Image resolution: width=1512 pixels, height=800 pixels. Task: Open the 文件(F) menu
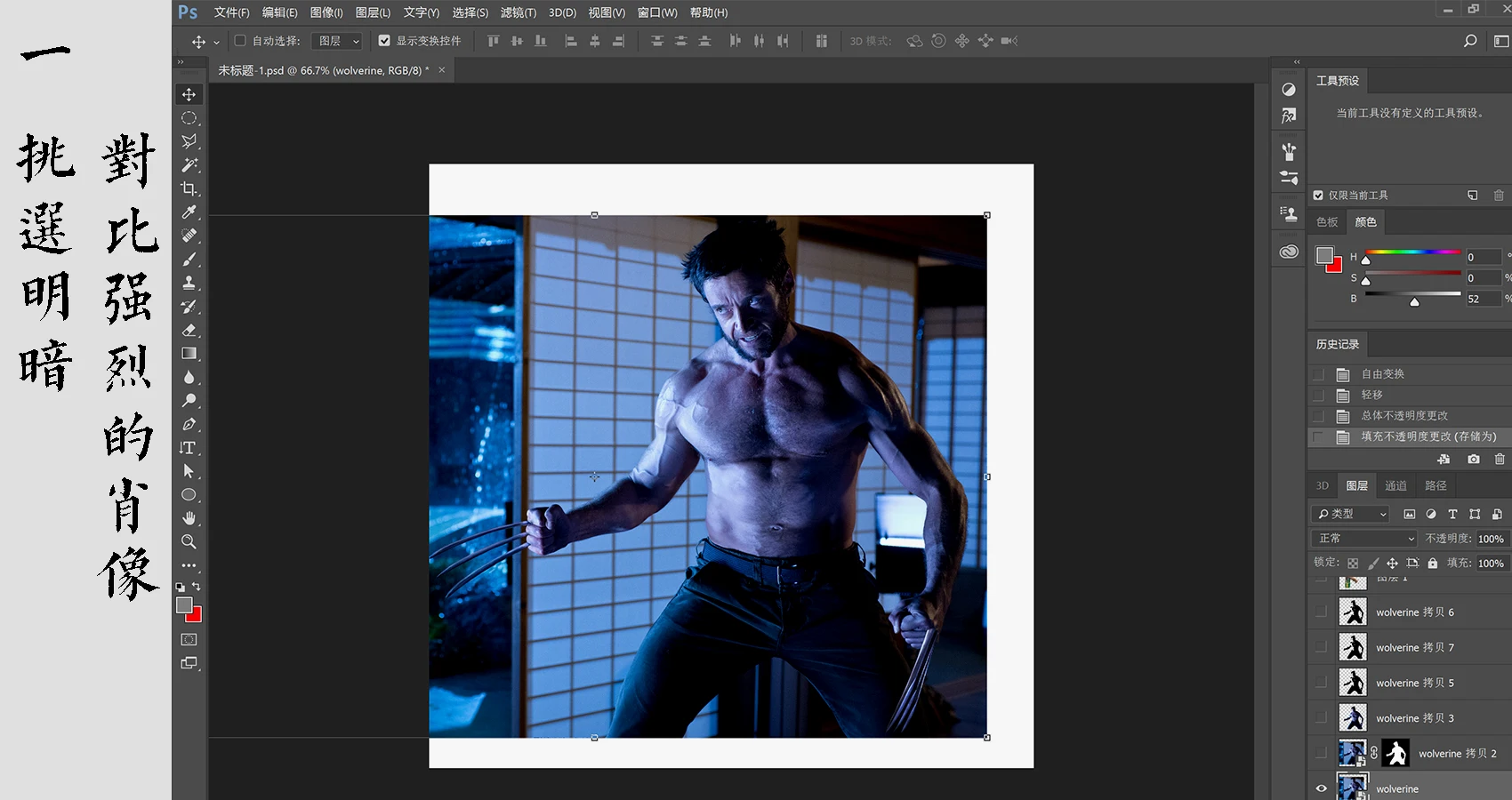(231, 12)
